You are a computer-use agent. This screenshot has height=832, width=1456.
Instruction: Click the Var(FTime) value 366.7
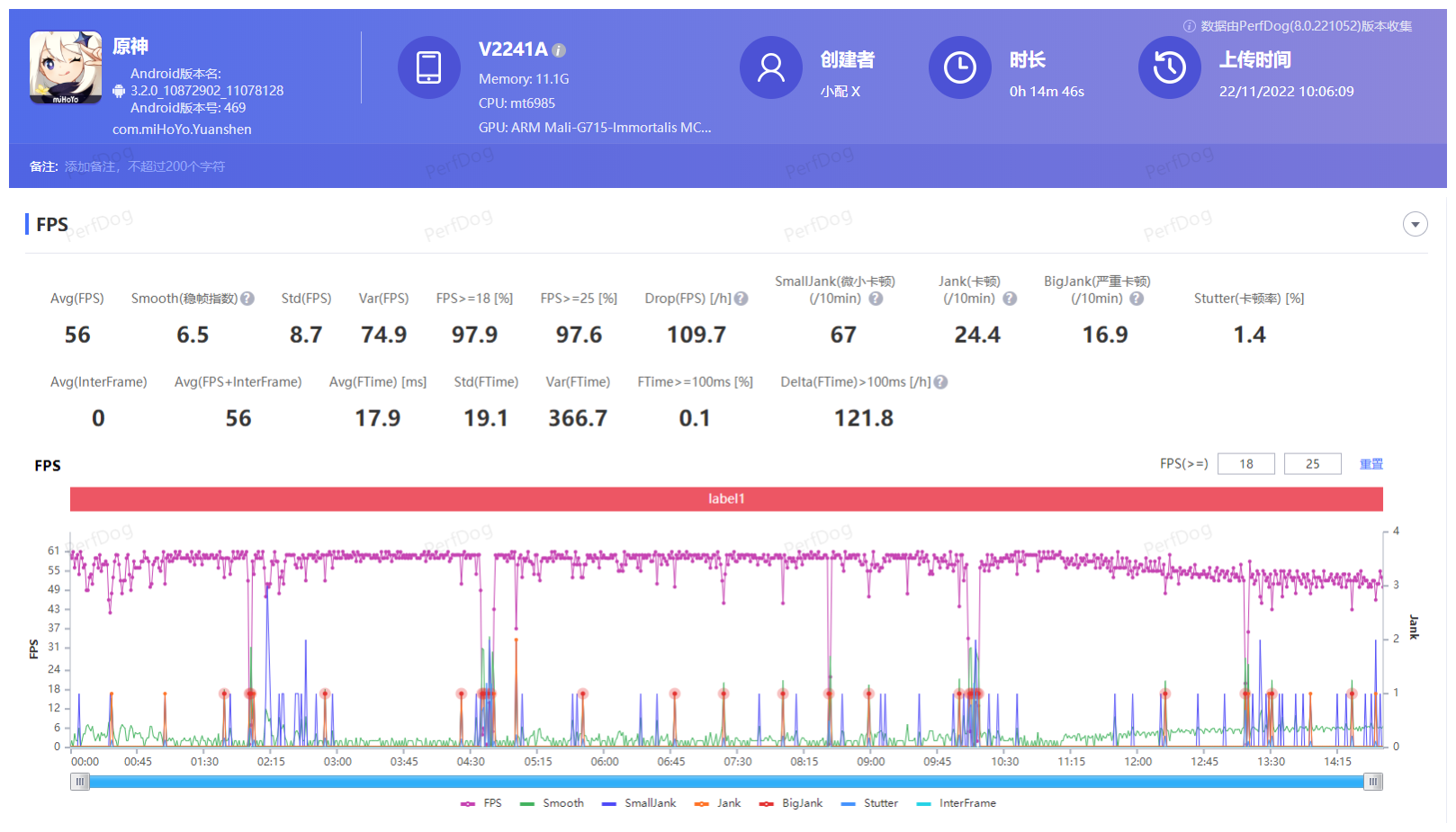pos(578,418)
